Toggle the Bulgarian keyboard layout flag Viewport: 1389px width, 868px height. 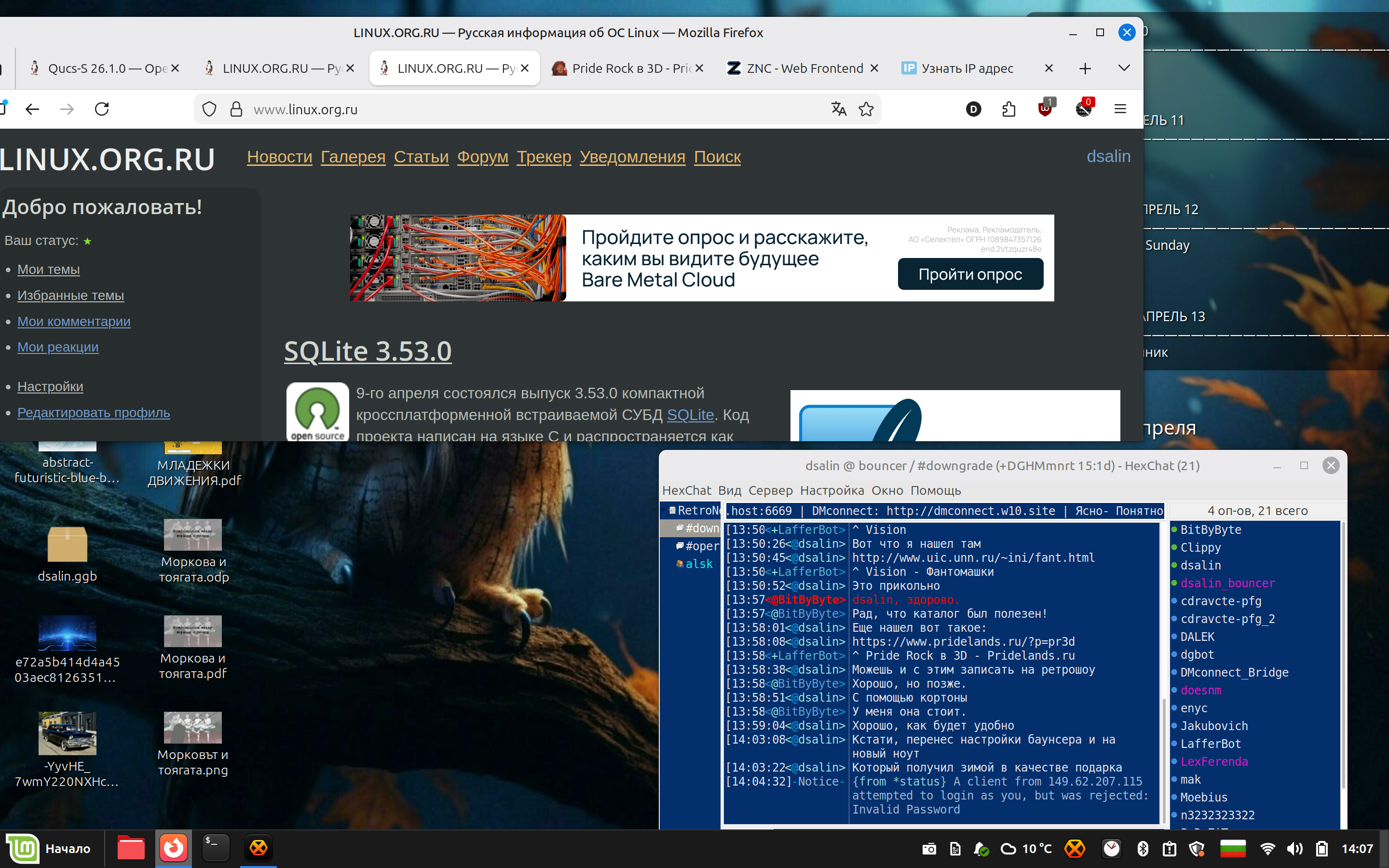pos(1233,849)
